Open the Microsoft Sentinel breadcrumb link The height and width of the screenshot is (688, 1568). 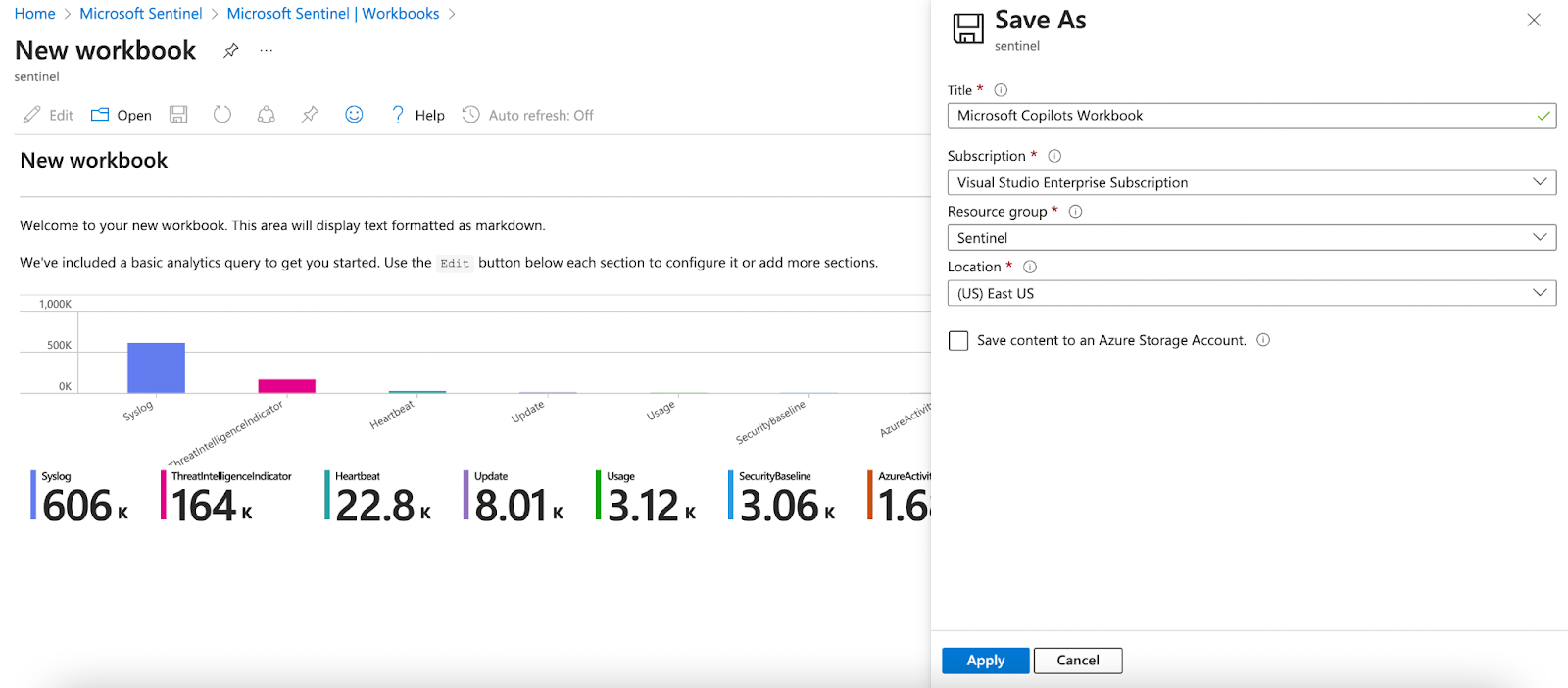pos(141,14)
